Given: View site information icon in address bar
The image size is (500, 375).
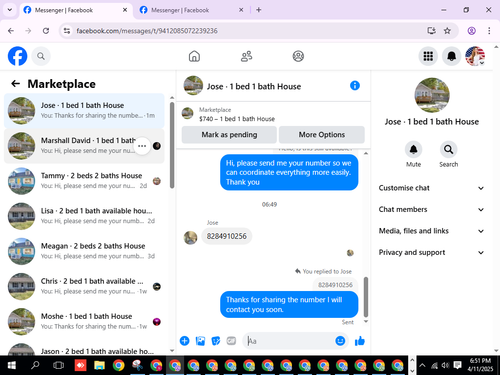Looking at the screenshot, I should click(67, 31).
